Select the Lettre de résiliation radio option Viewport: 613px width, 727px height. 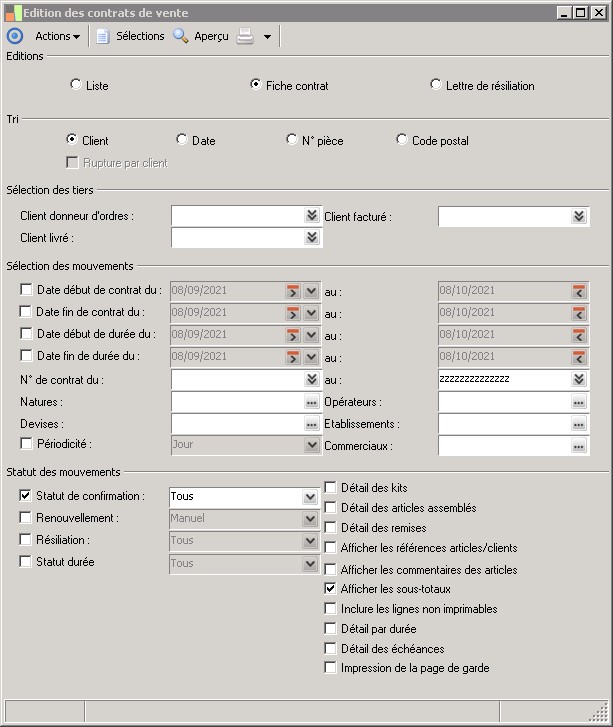coord(436,85)
